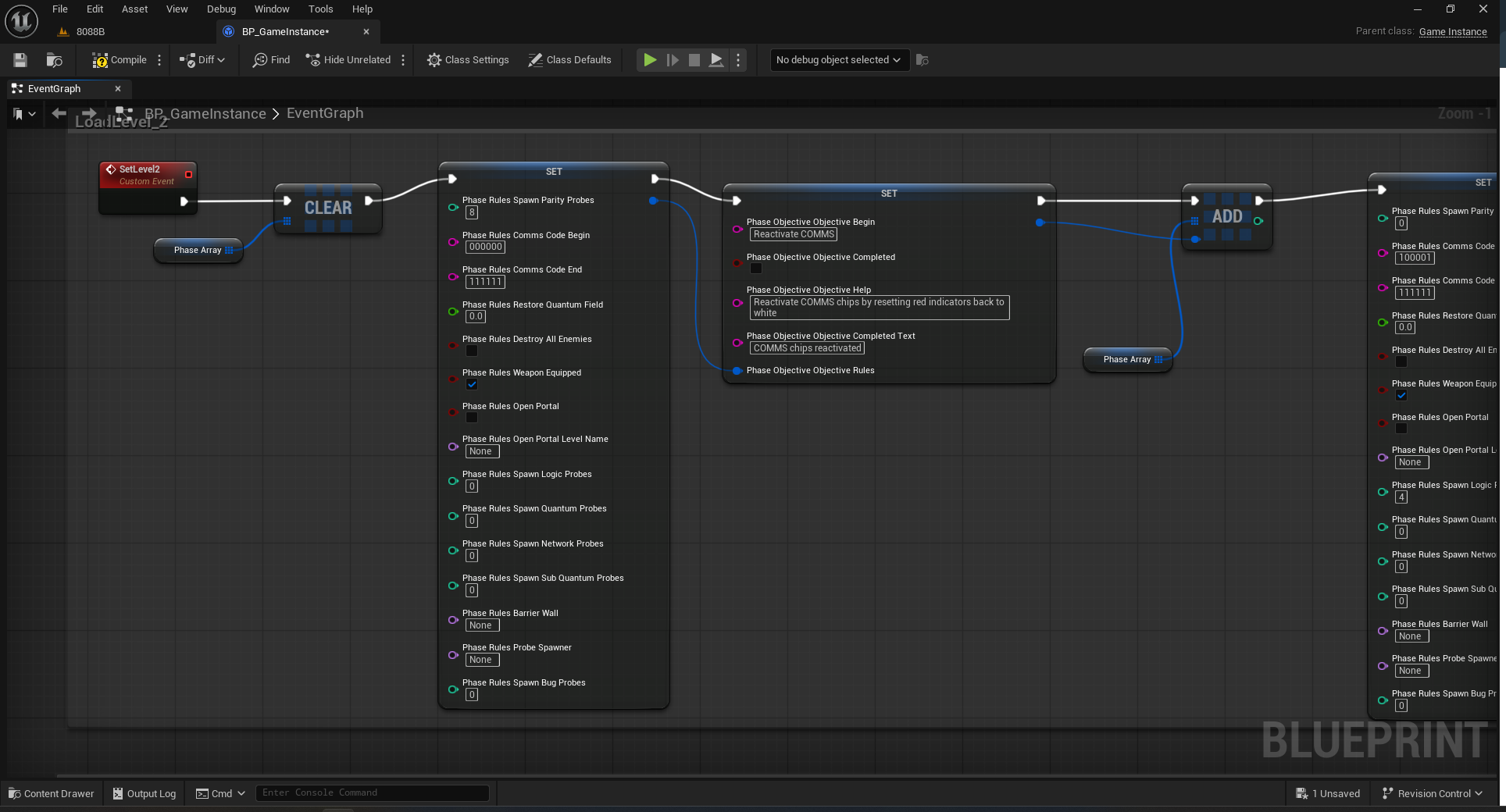Switch to the 8088B tab
Viewport: 1506px width, 812px height.
90,32
